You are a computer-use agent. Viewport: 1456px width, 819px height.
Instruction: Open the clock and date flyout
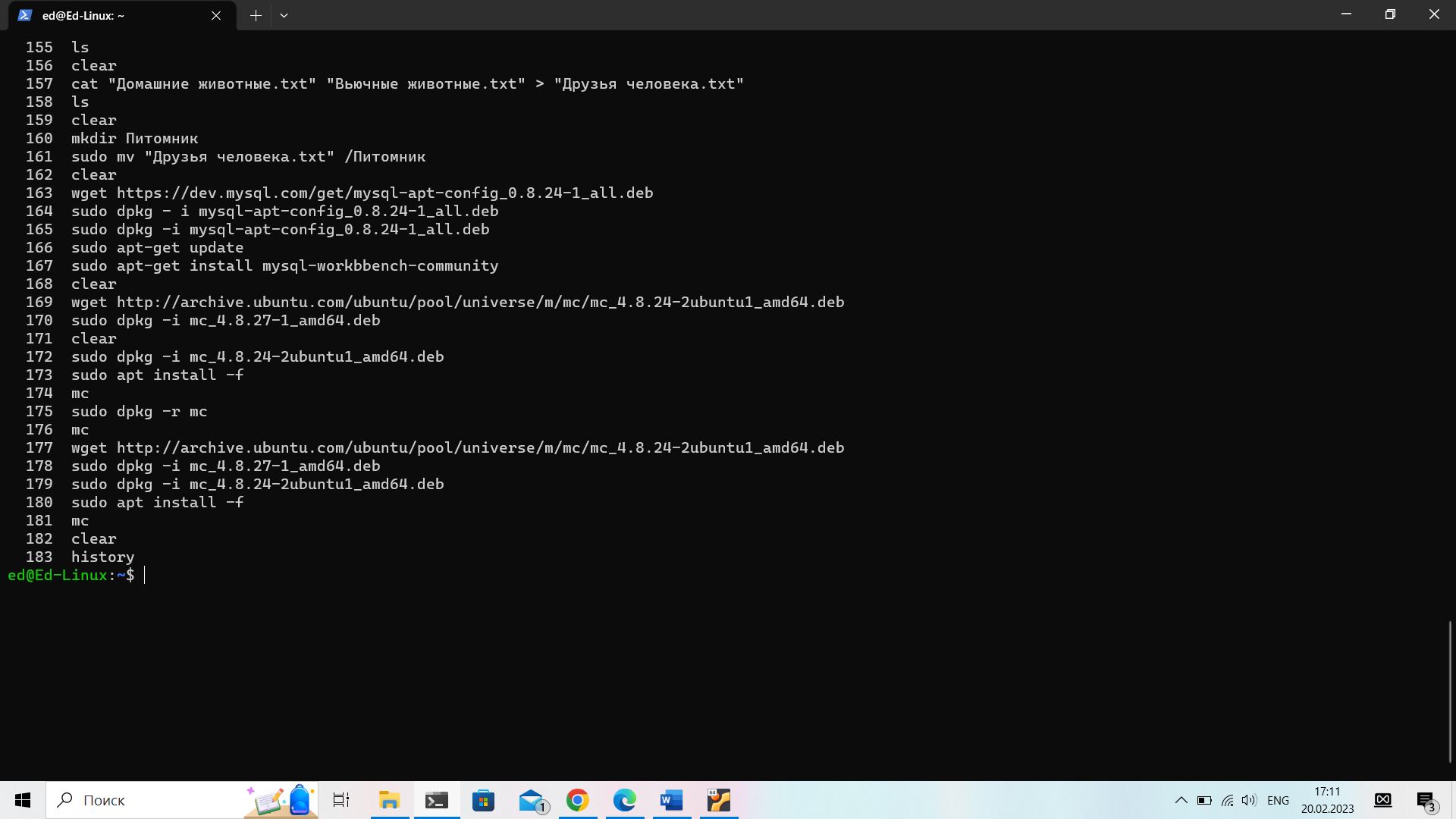point(1327,800)
